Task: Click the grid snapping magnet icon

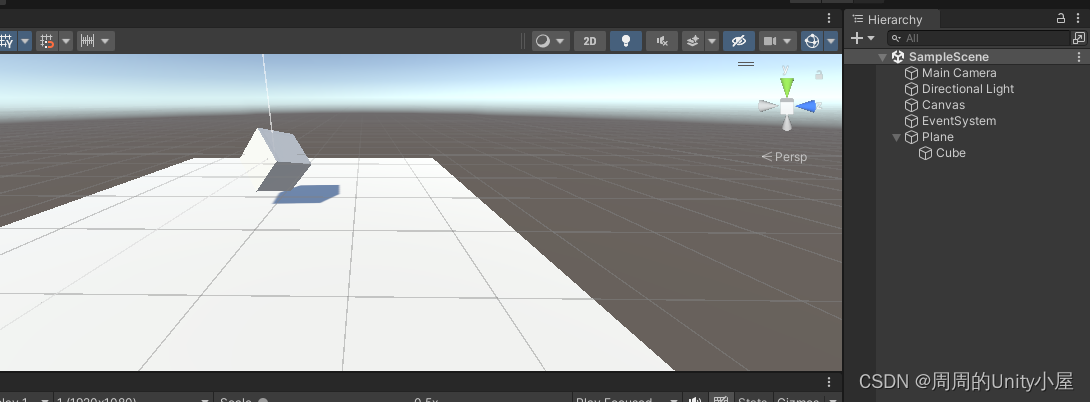Action: click(x=46, y=41)
